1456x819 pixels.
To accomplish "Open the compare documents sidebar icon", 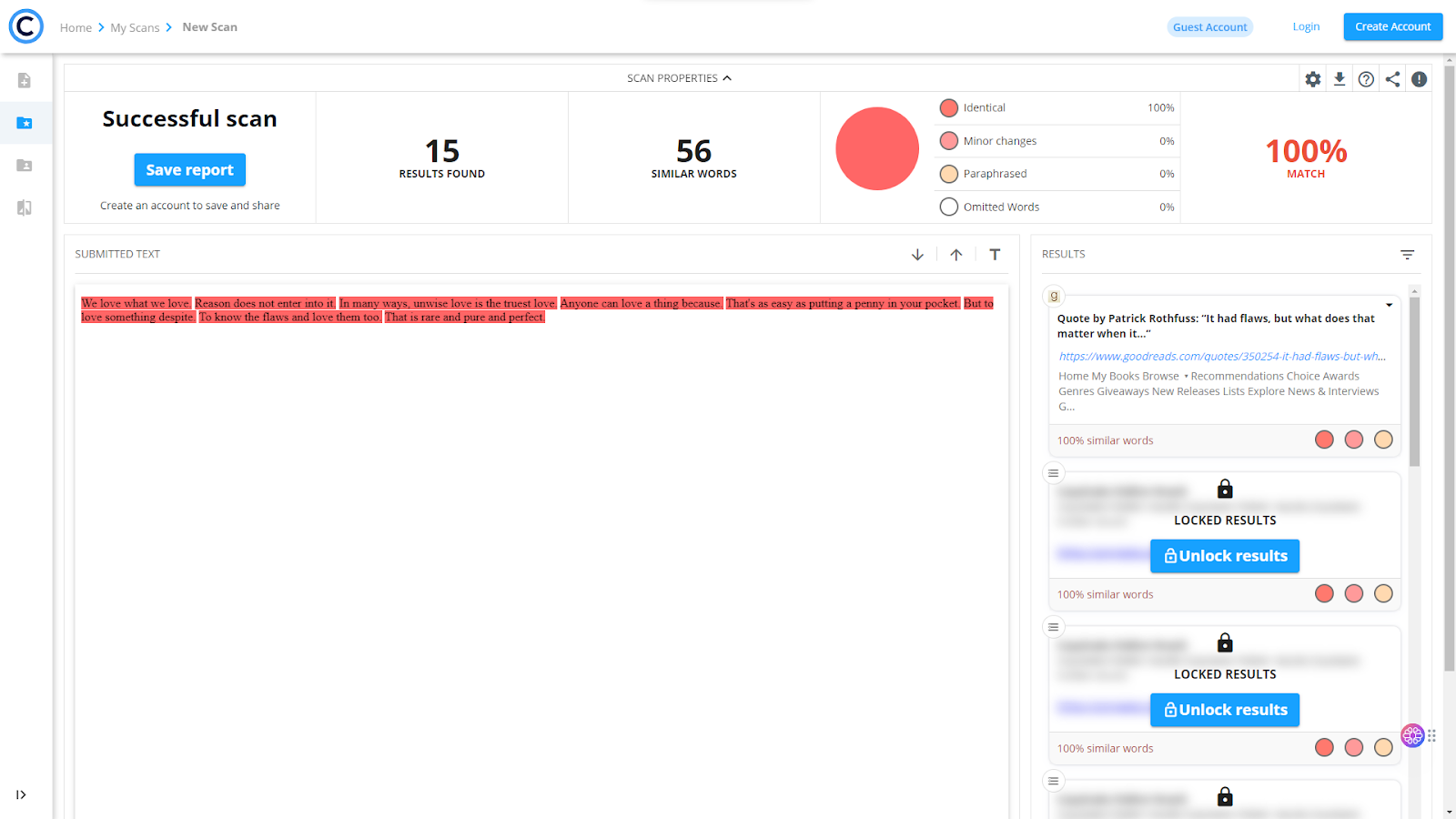I will [25, 207].
